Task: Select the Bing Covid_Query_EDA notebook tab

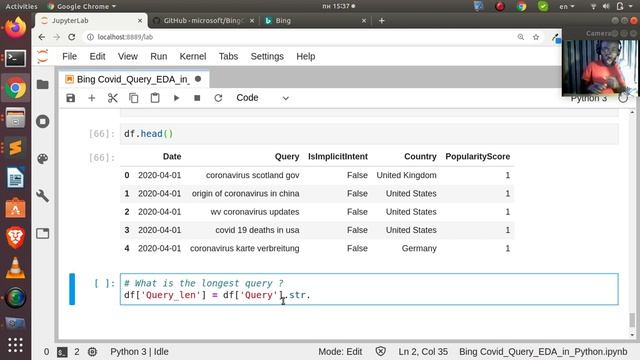Action: click(134, 79)
